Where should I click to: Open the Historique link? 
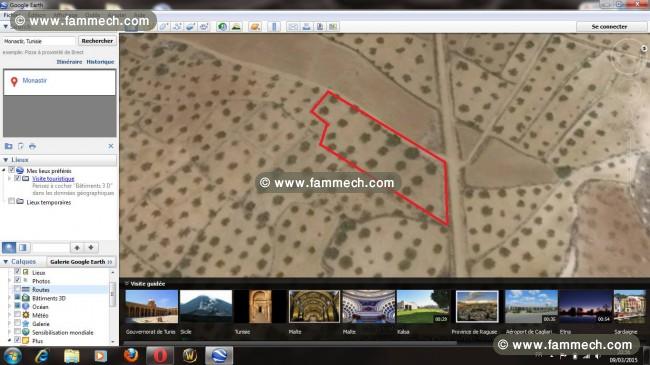(x=100, y=62)
